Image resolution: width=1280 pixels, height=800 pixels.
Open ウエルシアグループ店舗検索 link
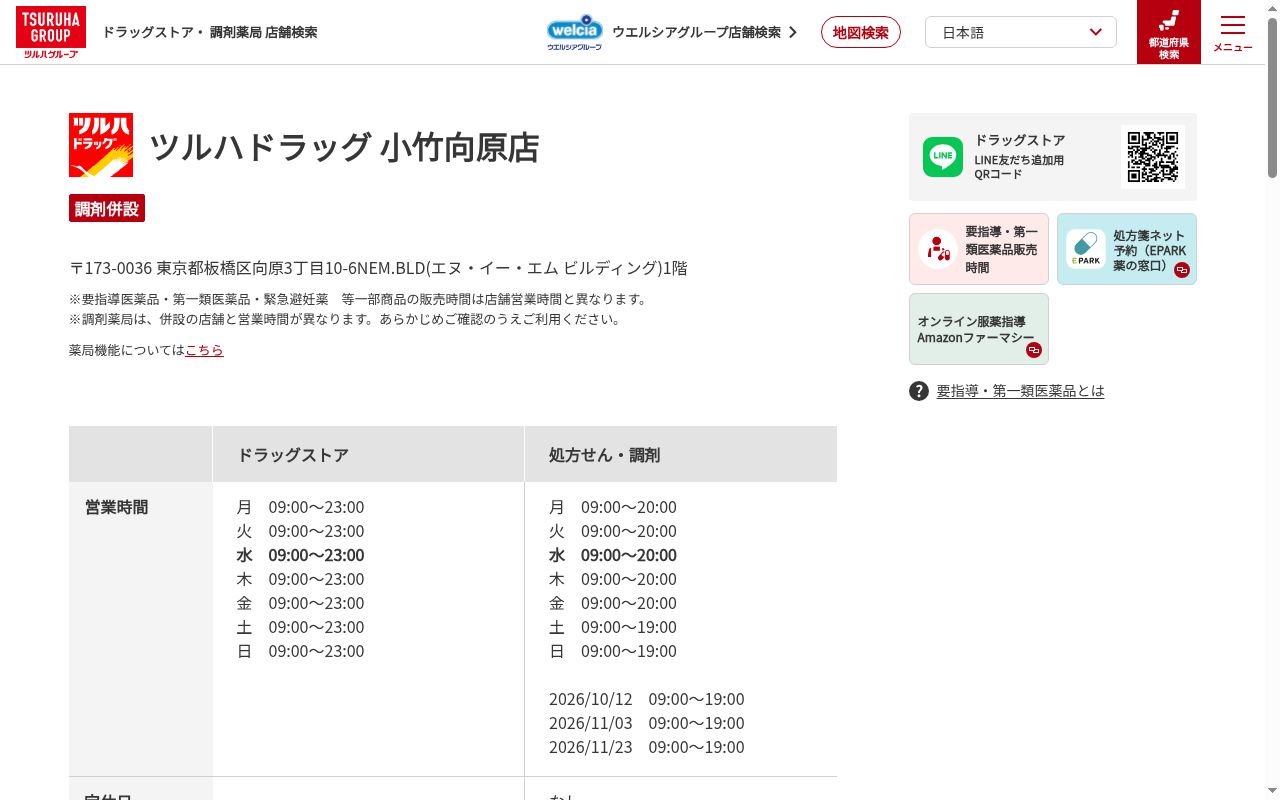[696, 32]
